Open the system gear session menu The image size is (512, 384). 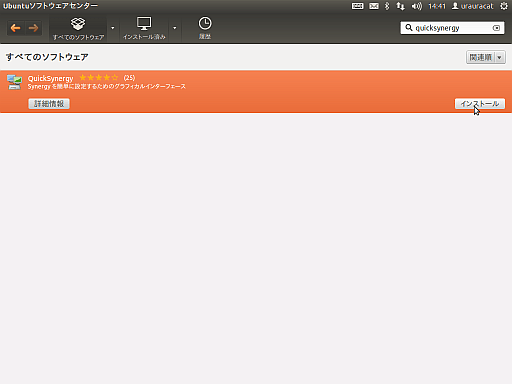[x=504, y=6]
